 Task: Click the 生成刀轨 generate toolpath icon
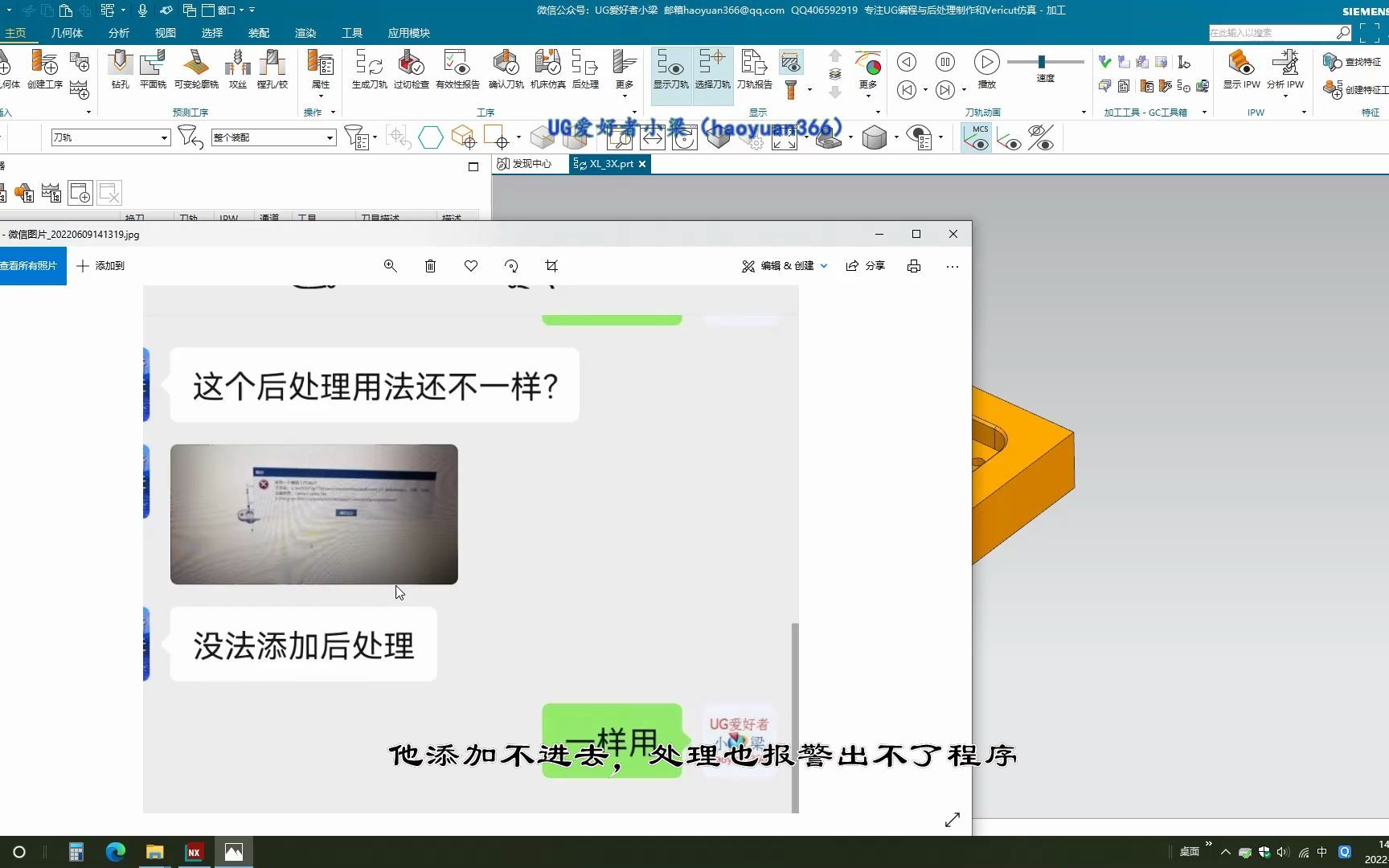tap(367, 68)
